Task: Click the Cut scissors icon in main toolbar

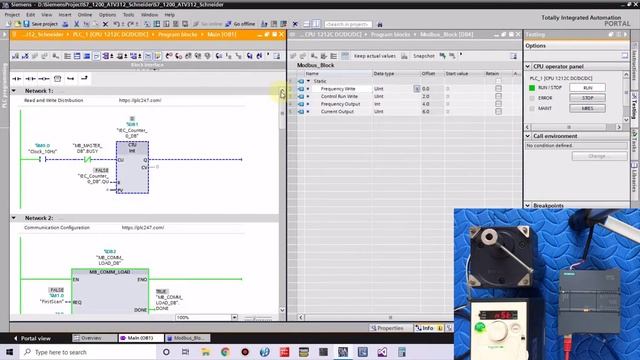Action: pos(76,24)
